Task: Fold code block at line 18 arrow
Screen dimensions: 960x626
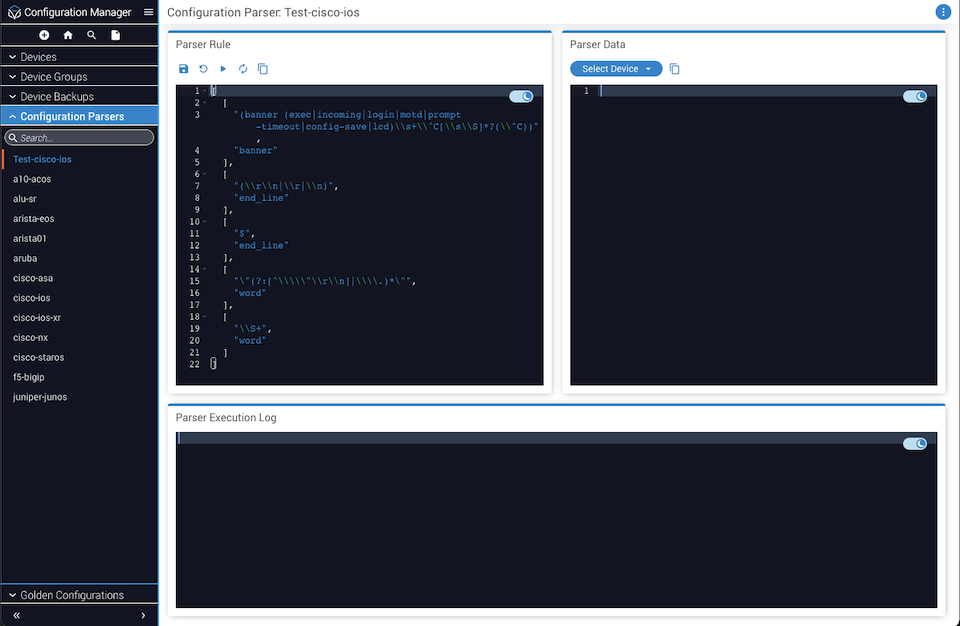Action: click(204, 317)
